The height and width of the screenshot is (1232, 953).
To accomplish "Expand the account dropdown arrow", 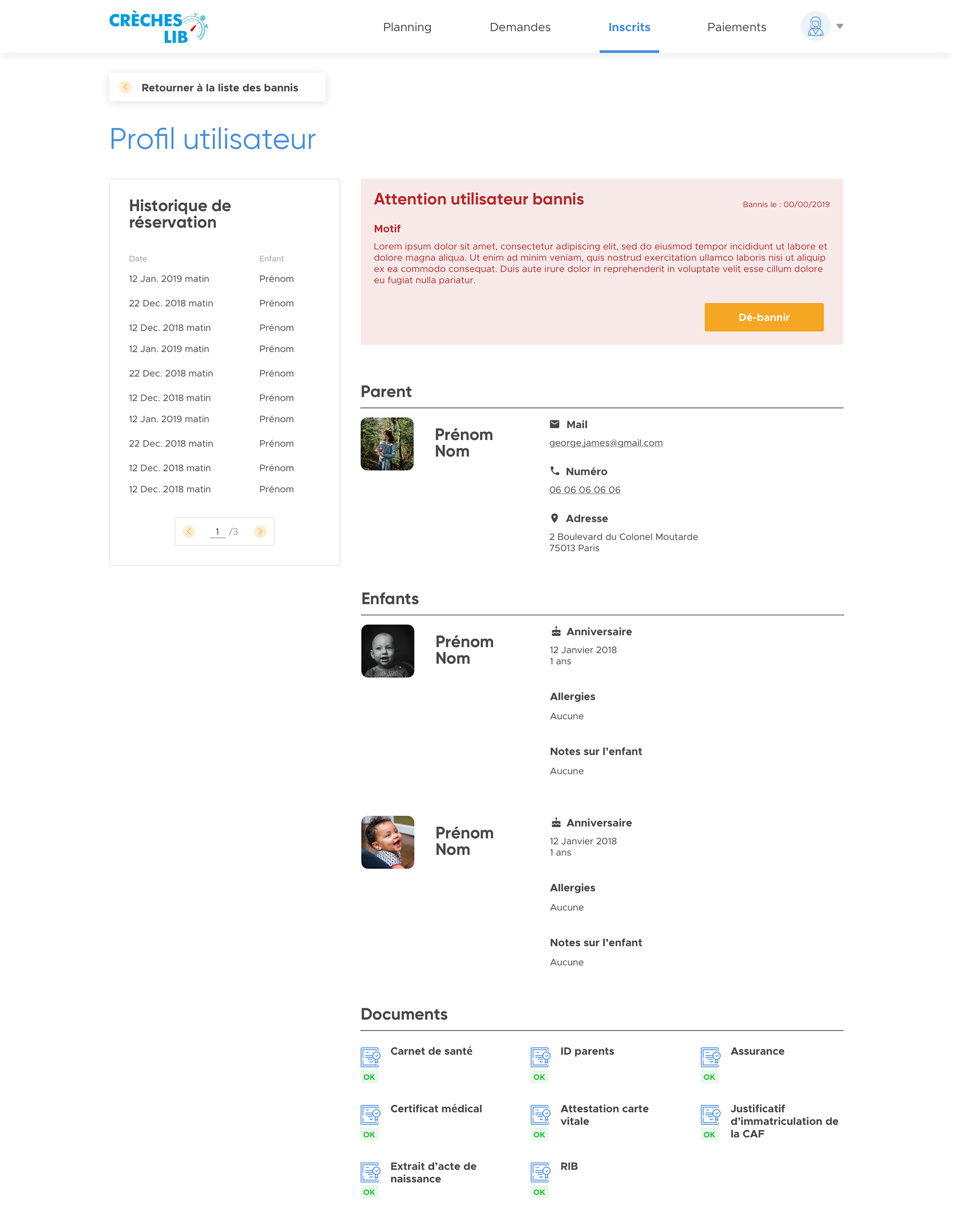I will click(x=840, y=26).
